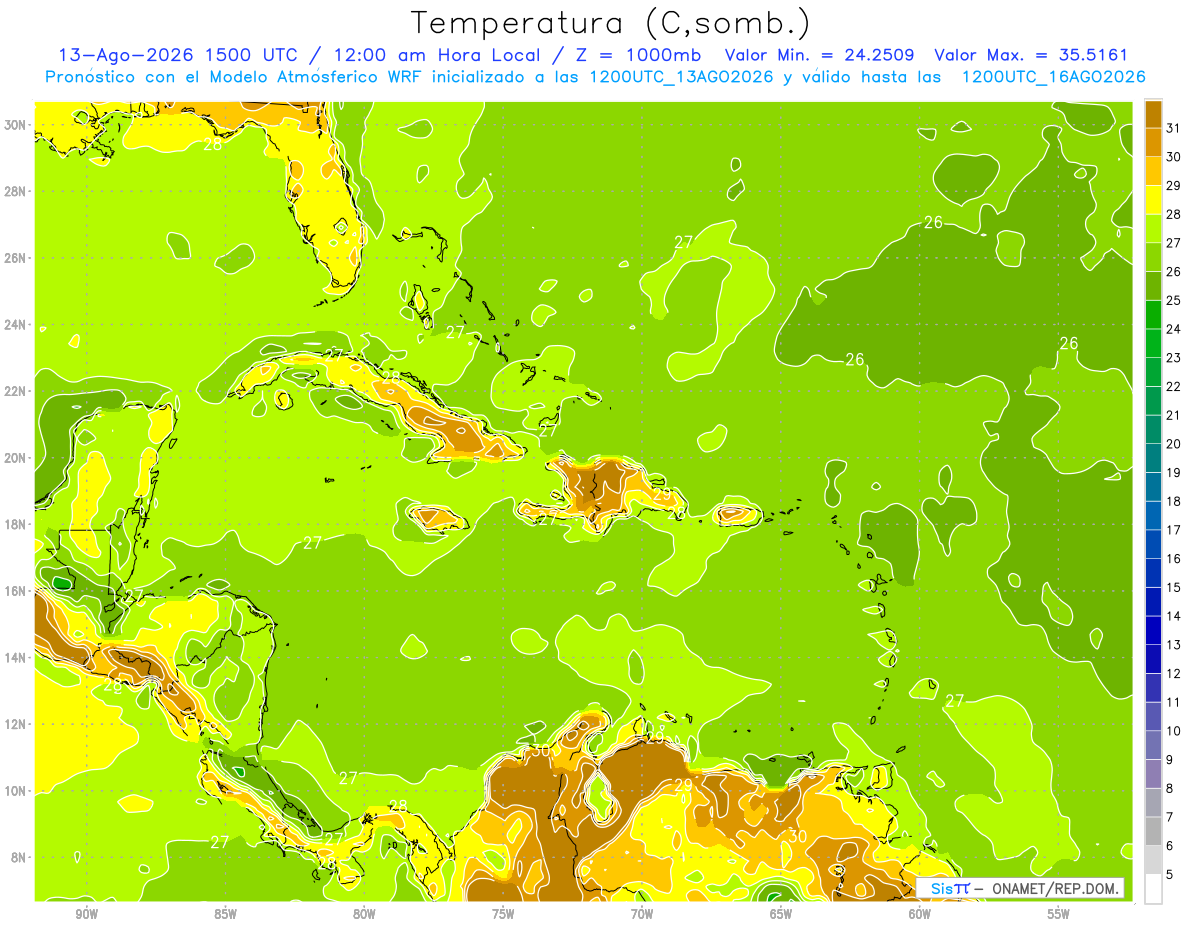1200x927 pixels.
Task: Click the 16N latitude axis label
Action: click(17, 591)
